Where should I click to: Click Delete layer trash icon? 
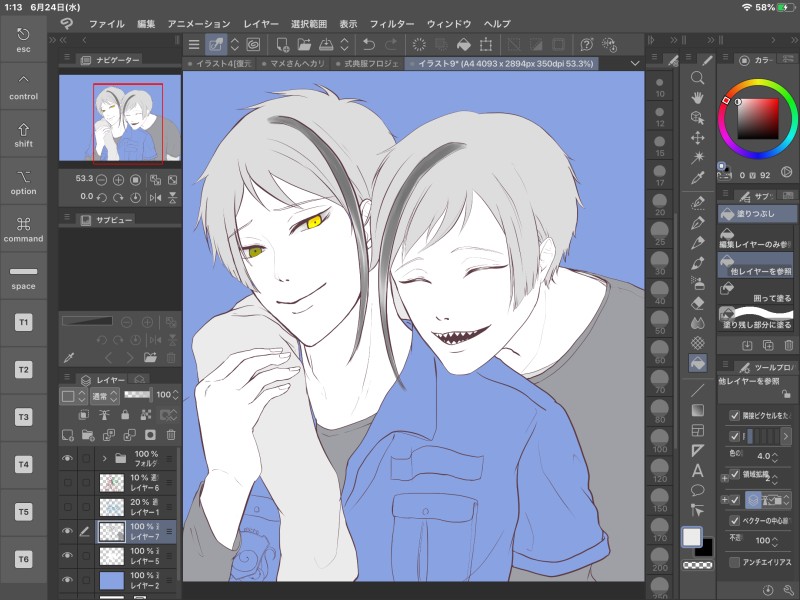click(x=171, y=435)
